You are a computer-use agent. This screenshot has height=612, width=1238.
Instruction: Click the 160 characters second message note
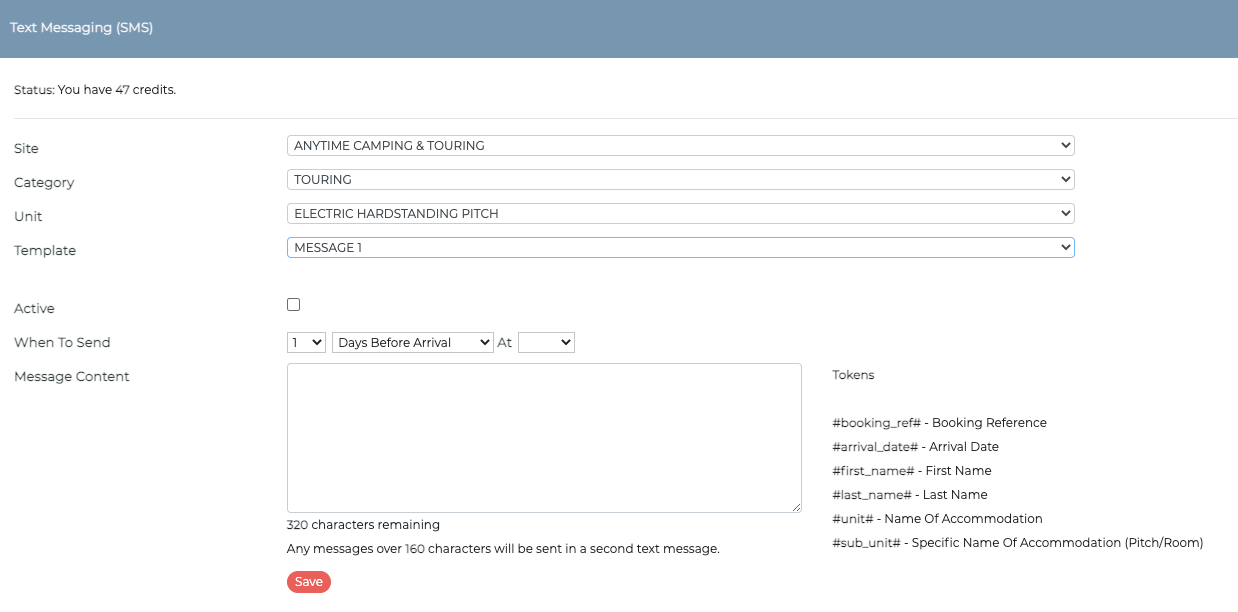pyautogui.click(x=503, y=549)
